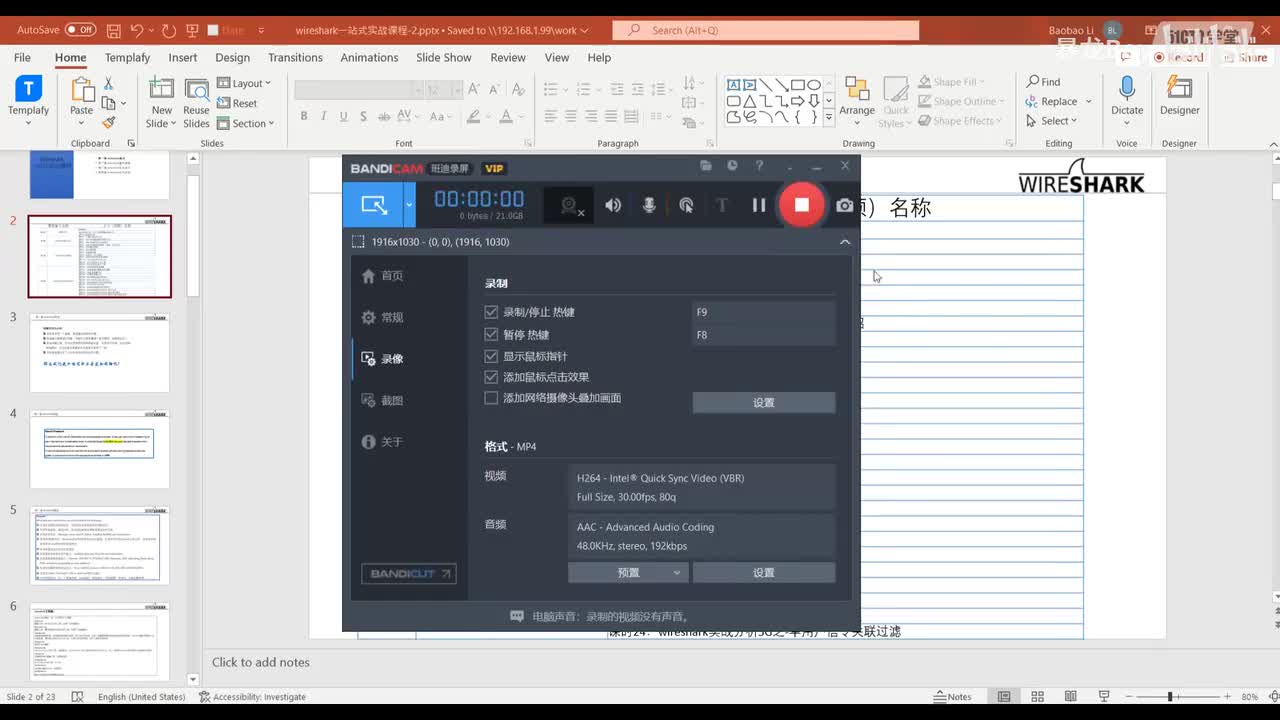Click the Reset slide button
Image resolution: width=1280 pixels, height=720 pixels.
coord(238,103)
